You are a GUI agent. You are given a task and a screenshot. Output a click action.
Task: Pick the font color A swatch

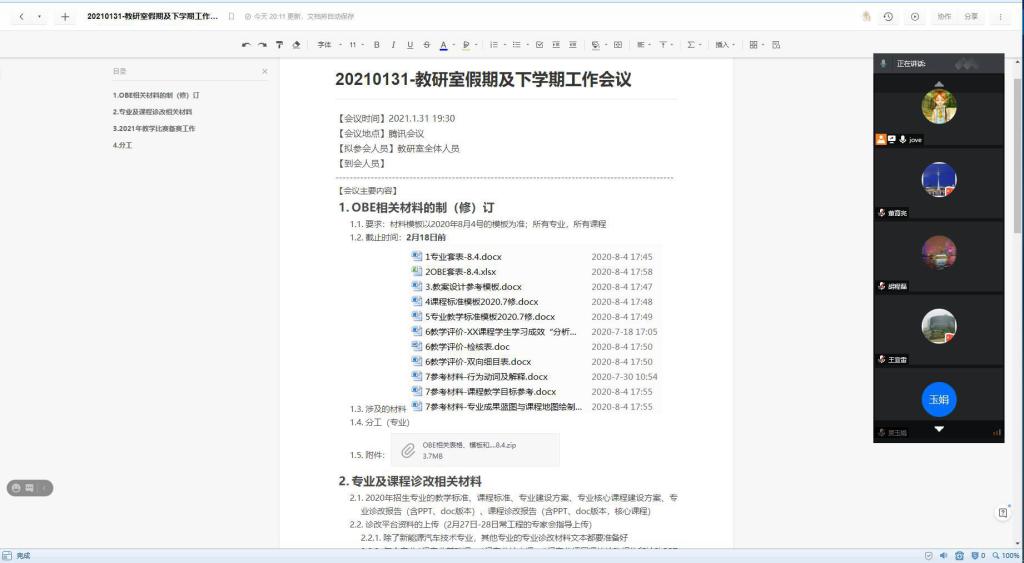443,45
